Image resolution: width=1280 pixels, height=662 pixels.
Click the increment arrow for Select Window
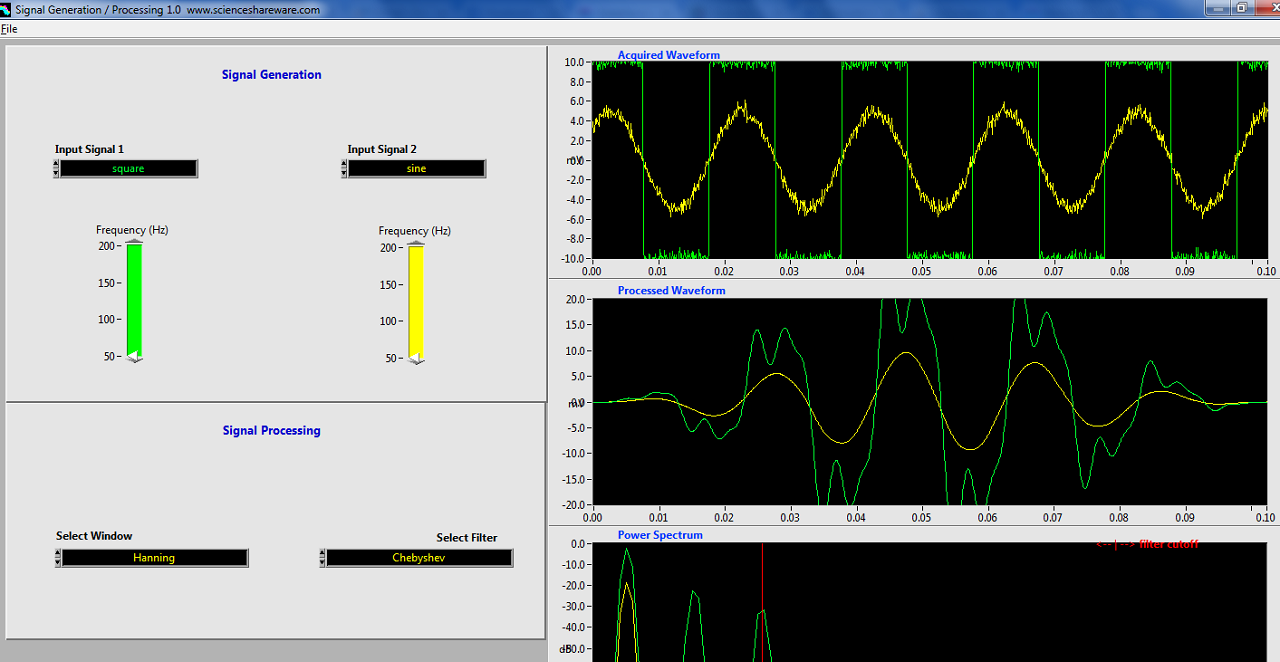(58, 553)
